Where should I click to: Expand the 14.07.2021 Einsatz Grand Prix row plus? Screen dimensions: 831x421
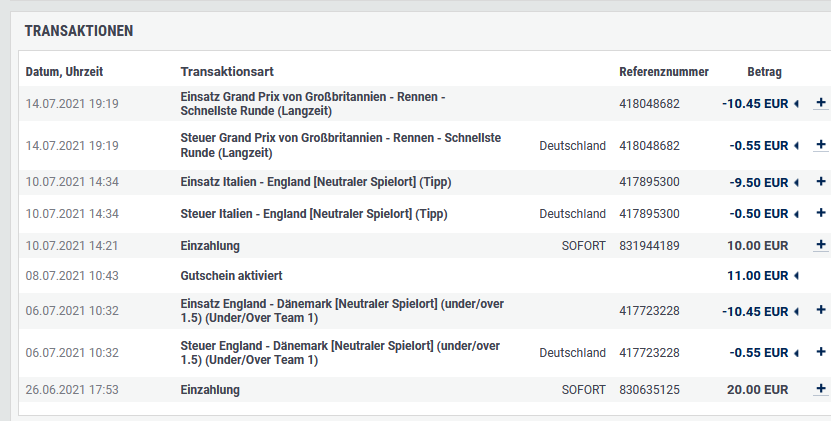click(820, 102)
